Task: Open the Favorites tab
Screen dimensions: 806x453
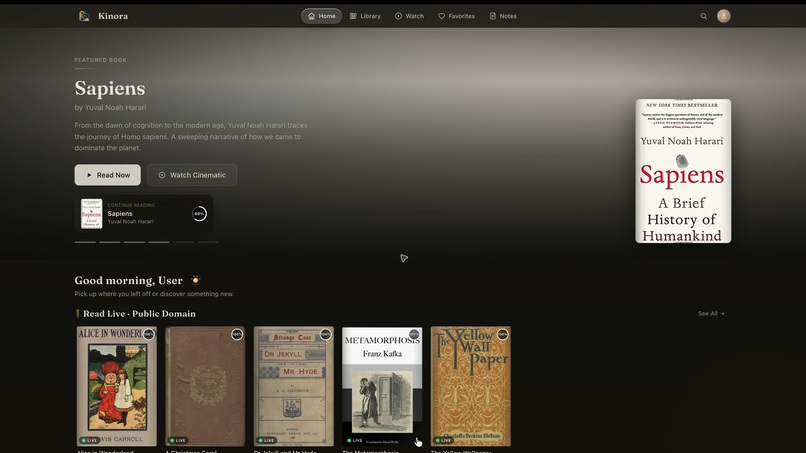Action: point(456,16)
